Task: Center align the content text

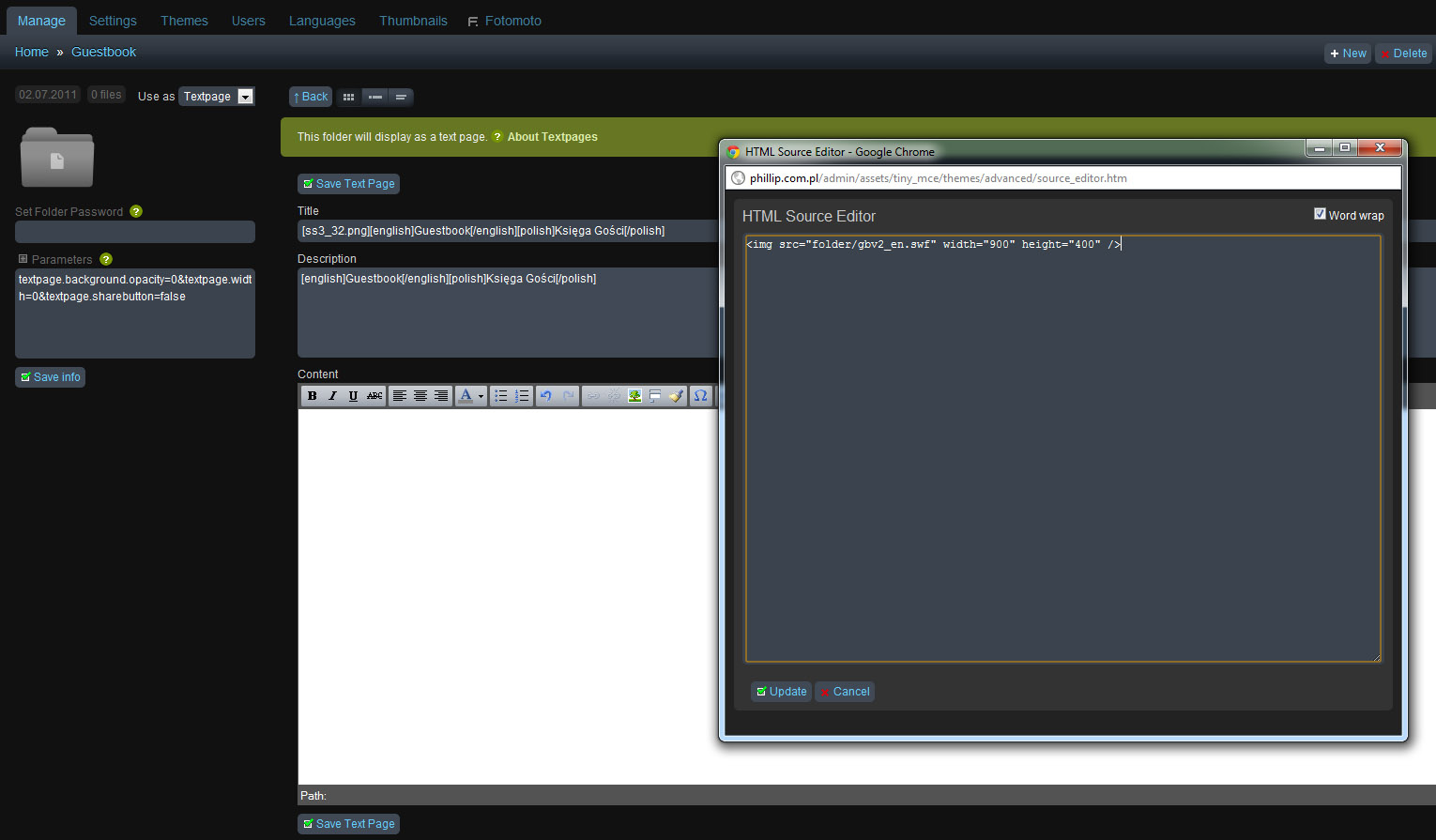Action: click(420, 396)
